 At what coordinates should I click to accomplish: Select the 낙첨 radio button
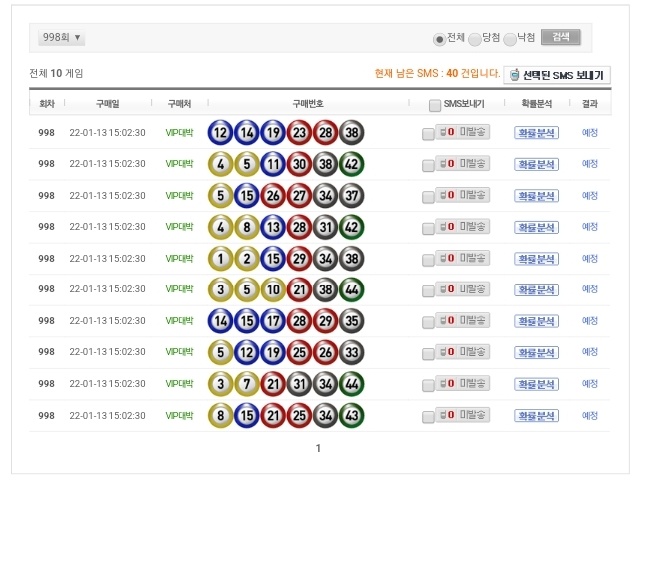point(510,39)
